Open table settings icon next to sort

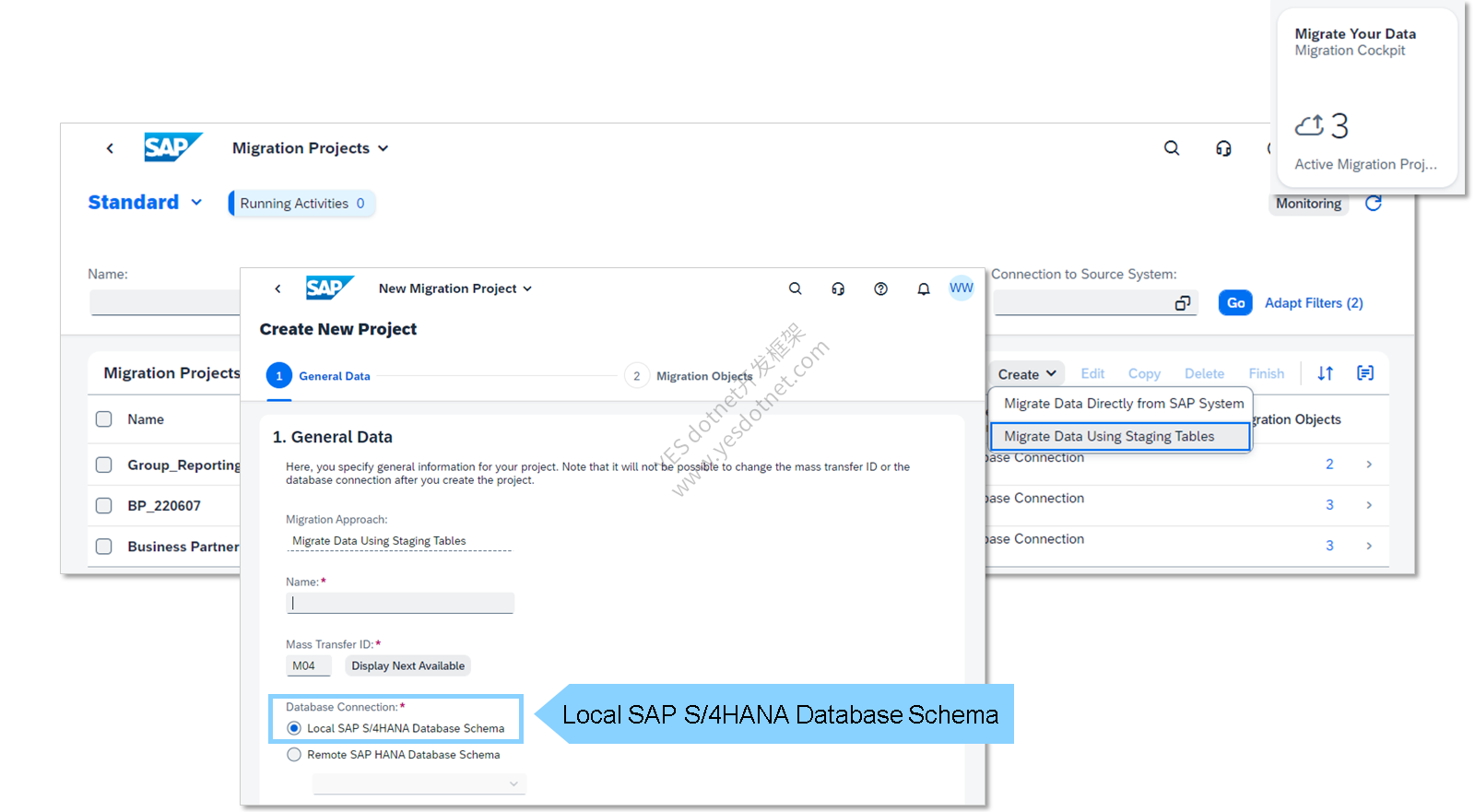coord(1365,373)
